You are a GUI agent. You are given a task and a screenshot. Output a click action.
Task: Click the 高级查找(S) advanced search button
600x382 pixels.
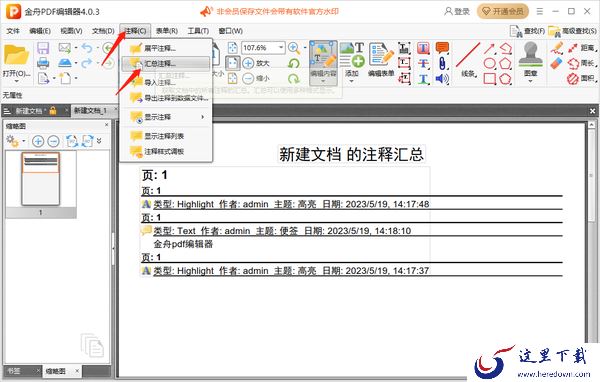pyautogui.click(x=572, y=31)
